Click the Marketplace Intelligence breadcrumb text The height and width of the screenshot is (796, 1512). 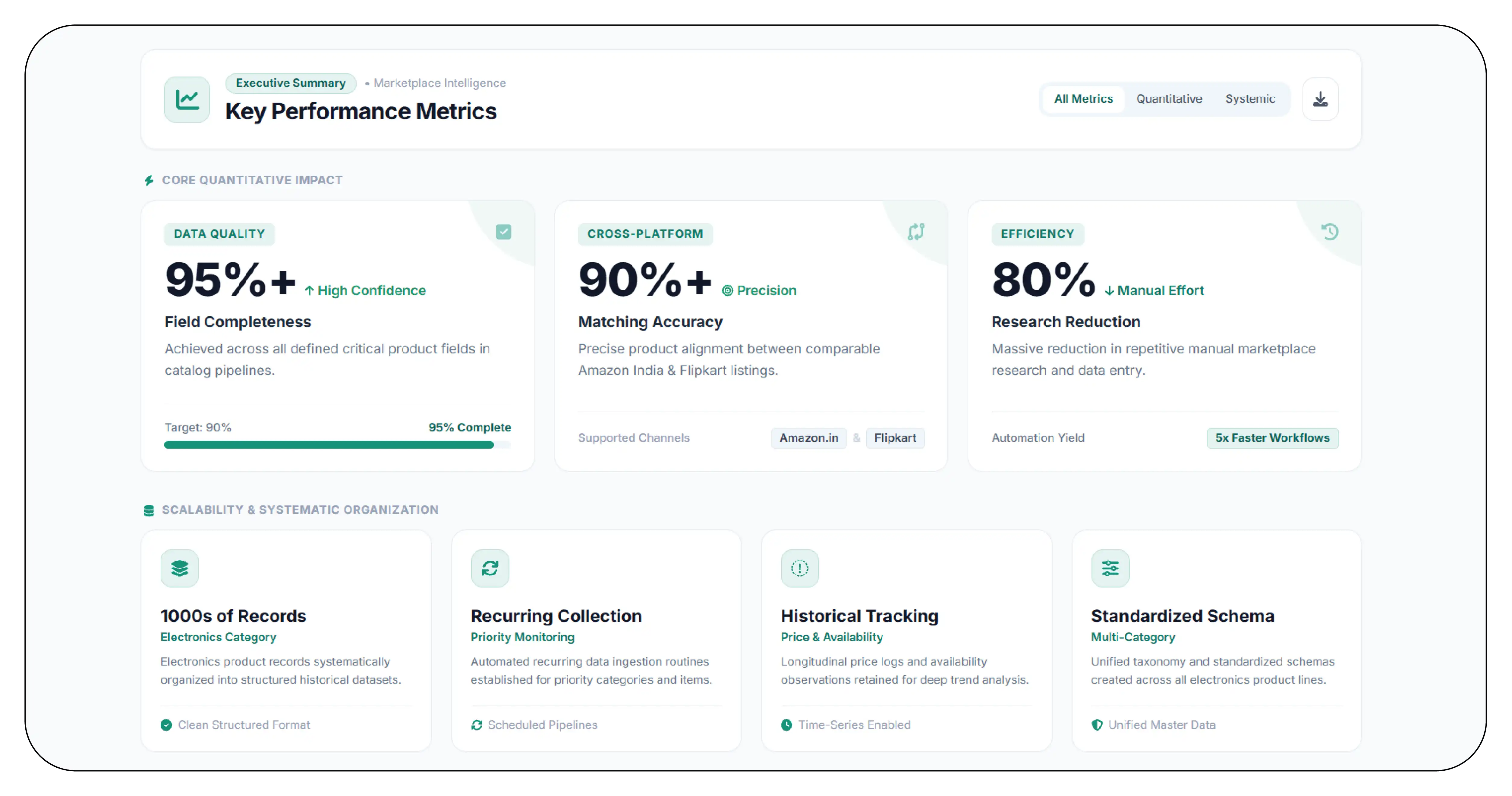click(x=439, y=83)
